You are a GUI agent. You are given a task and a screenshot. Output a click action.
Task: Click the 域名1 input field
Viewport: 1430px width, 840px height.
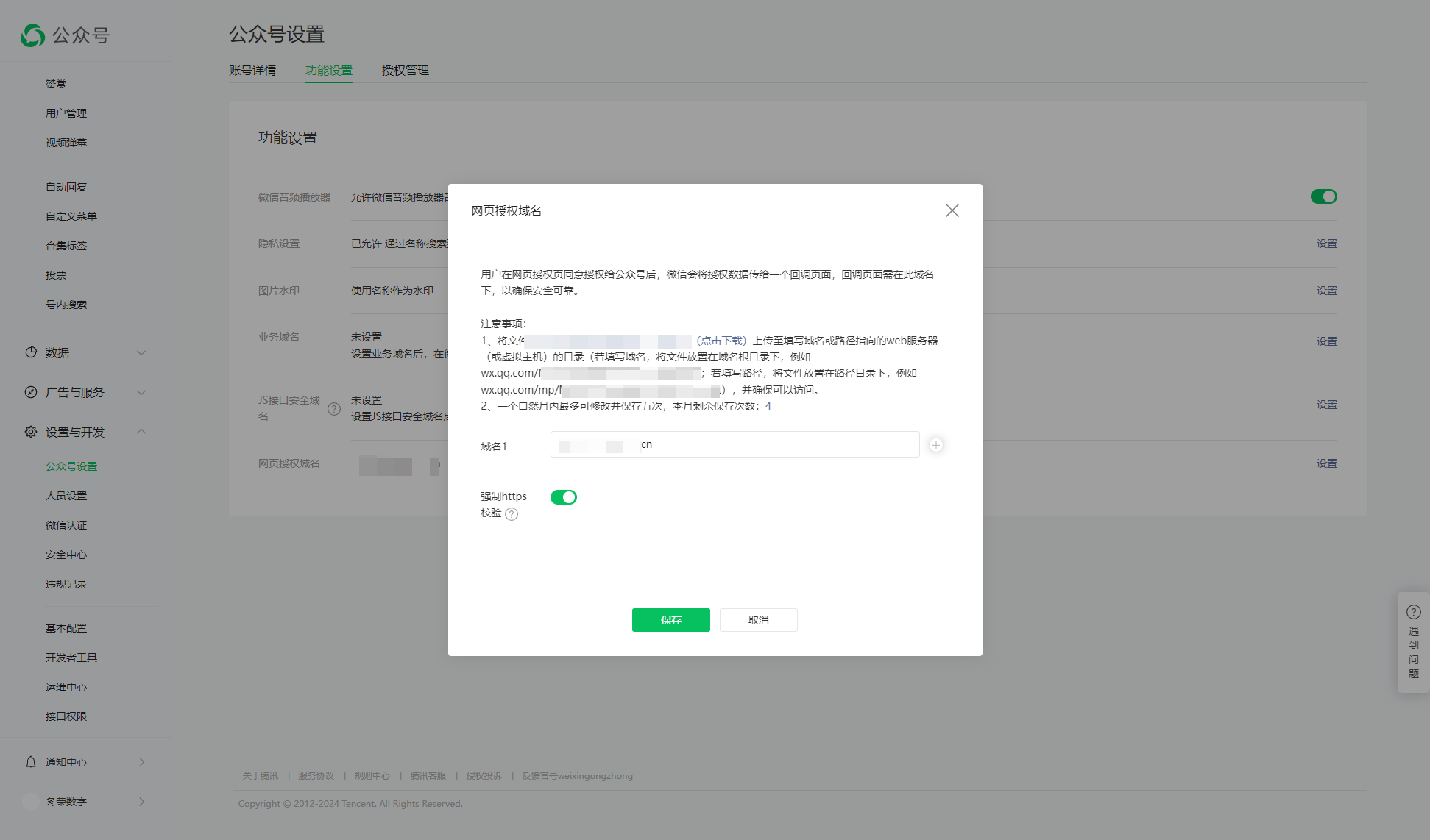734,444
